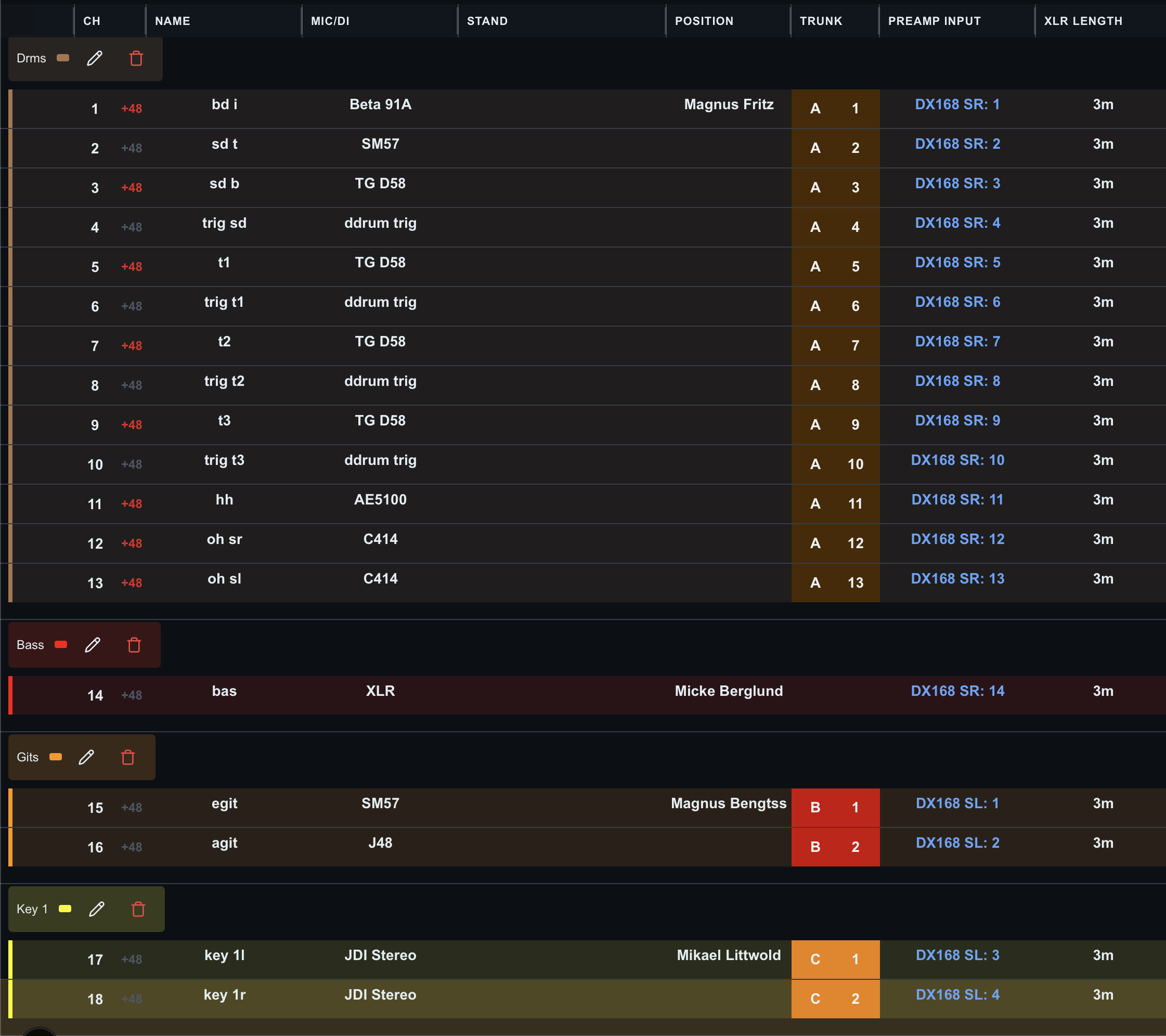Screen dimensions: 1166x1036
Task: Click position Micke Berglund
Action: click(729, 691)
